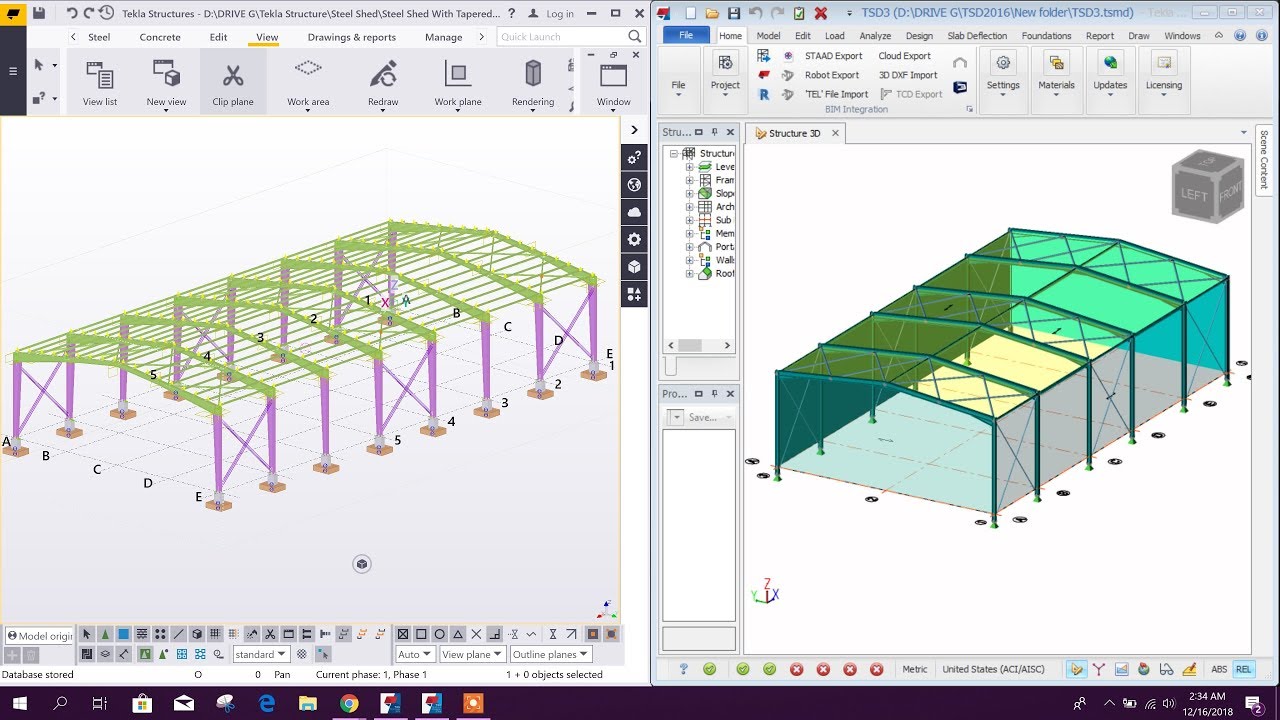Expand the Levels node in Structure tree
1280x720 pixels.
(x=689, y=167)
